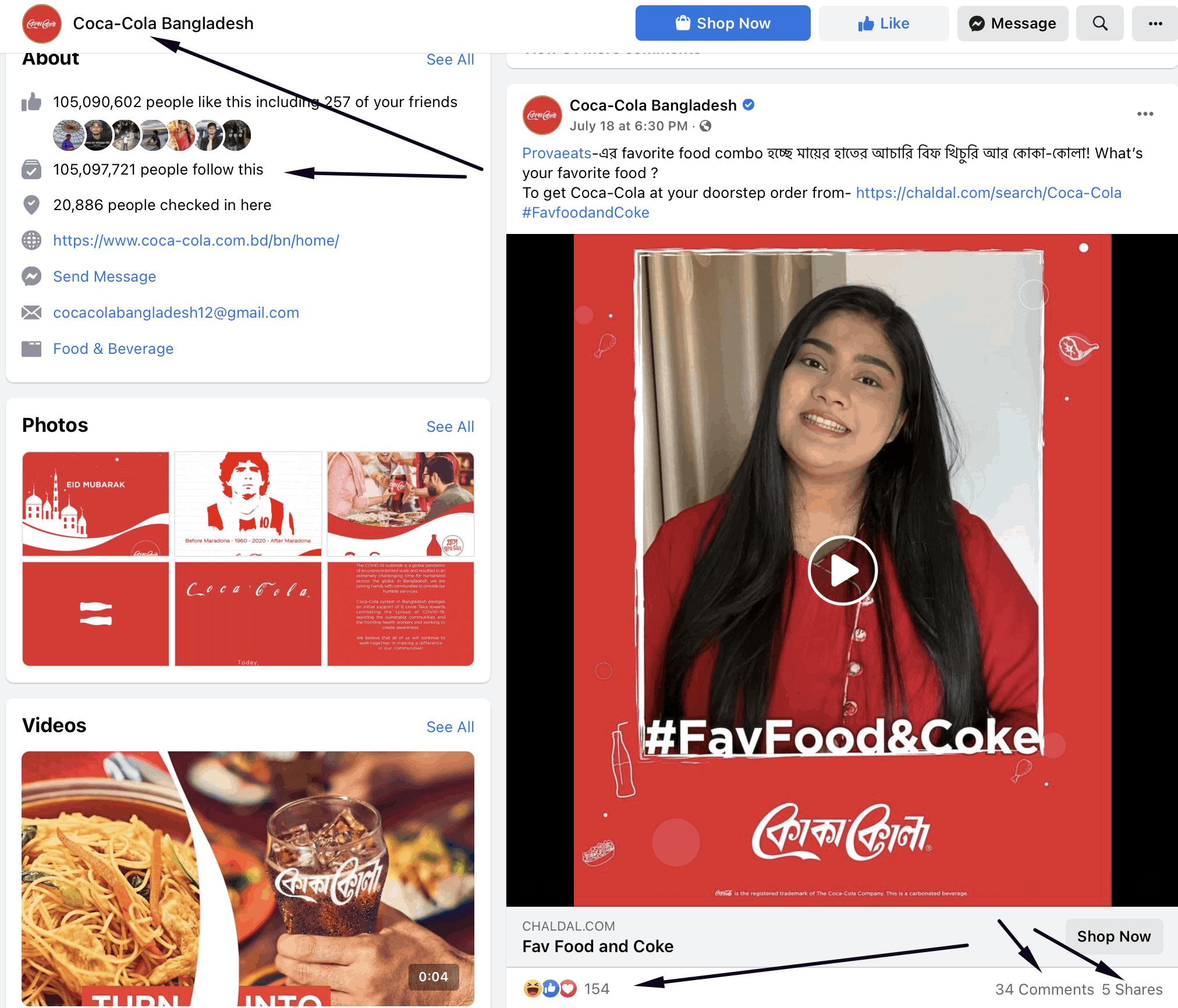Click the Search icon on the page
1178x1008 pixels.
pos(1101,22)
